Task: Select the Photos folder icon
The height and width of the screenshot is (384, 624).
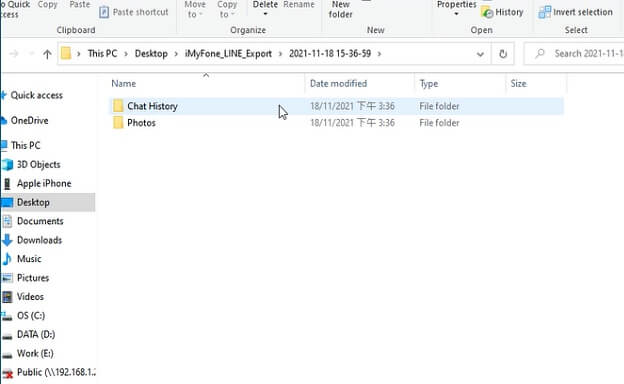Action: tap(118, 123)
